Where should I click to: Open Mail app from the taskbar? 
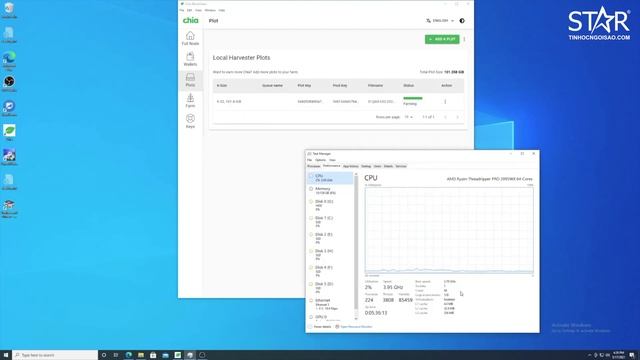165,355
